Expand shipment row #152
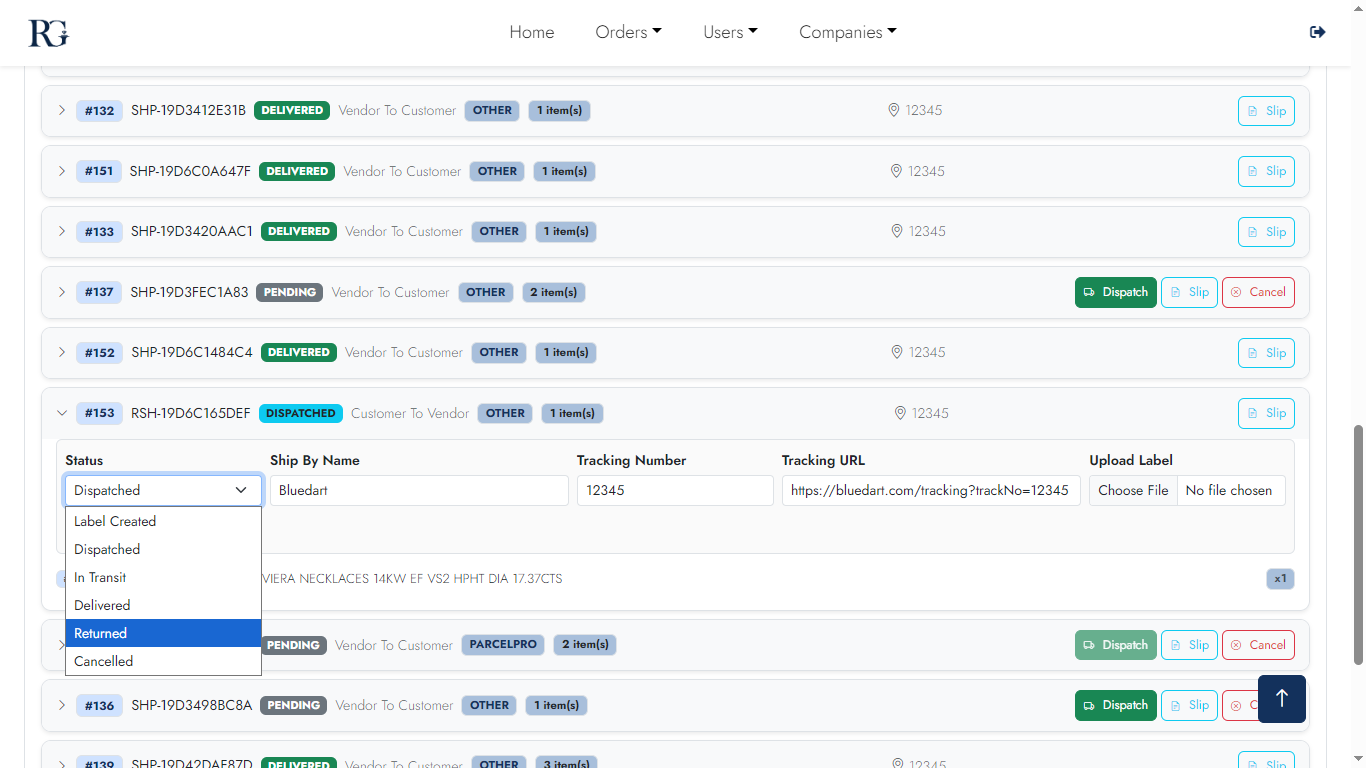 [x=61, y=353]
